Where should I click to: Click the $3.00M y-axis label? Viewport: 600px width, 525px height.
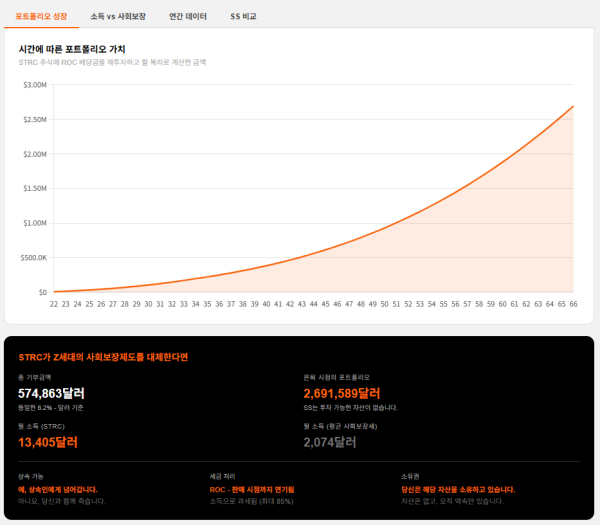[x=35, y=85]
